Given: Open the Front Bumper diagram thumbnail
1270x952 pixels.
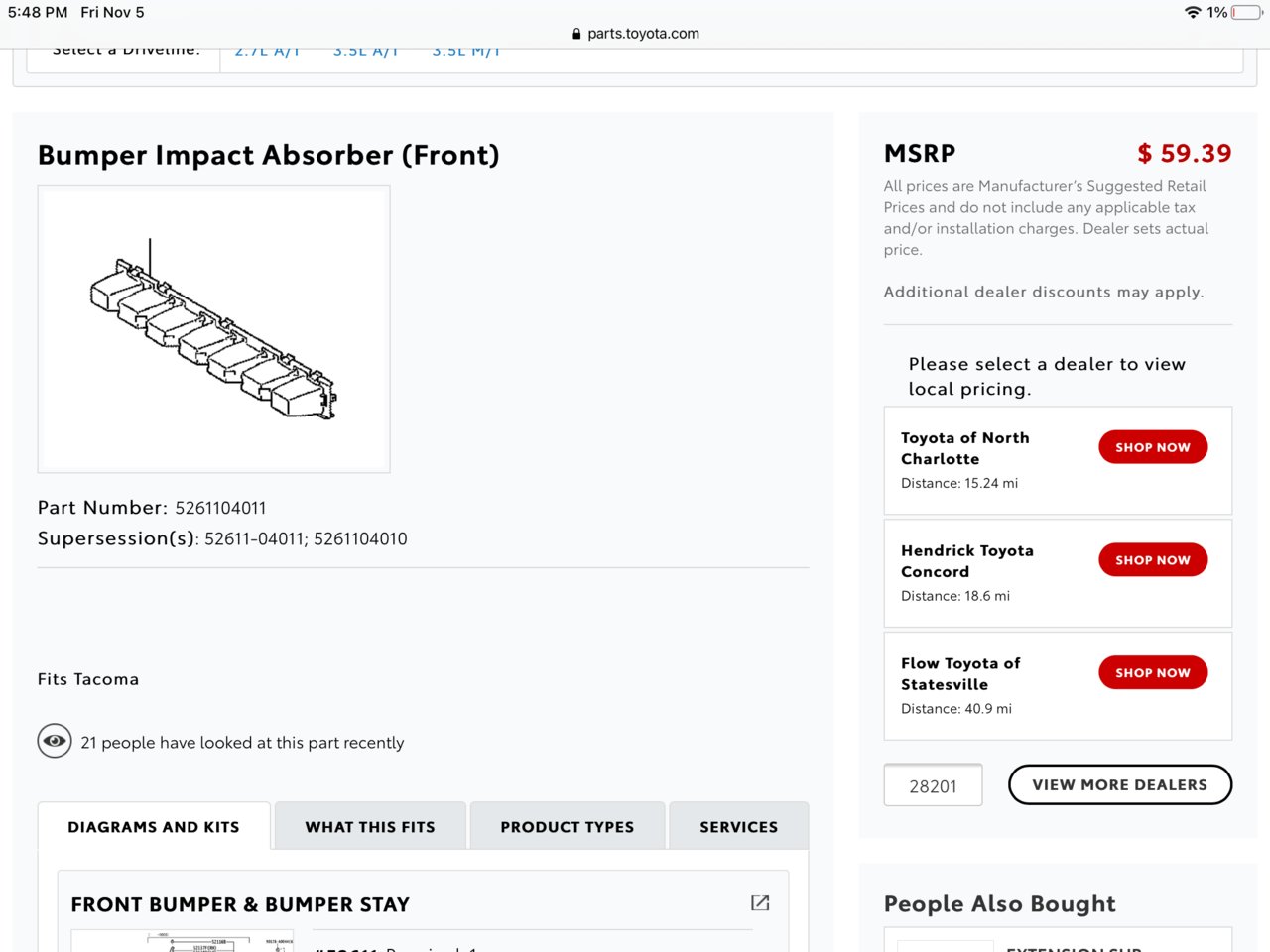Looking at the screenshot, I should (x=184, y=942).
